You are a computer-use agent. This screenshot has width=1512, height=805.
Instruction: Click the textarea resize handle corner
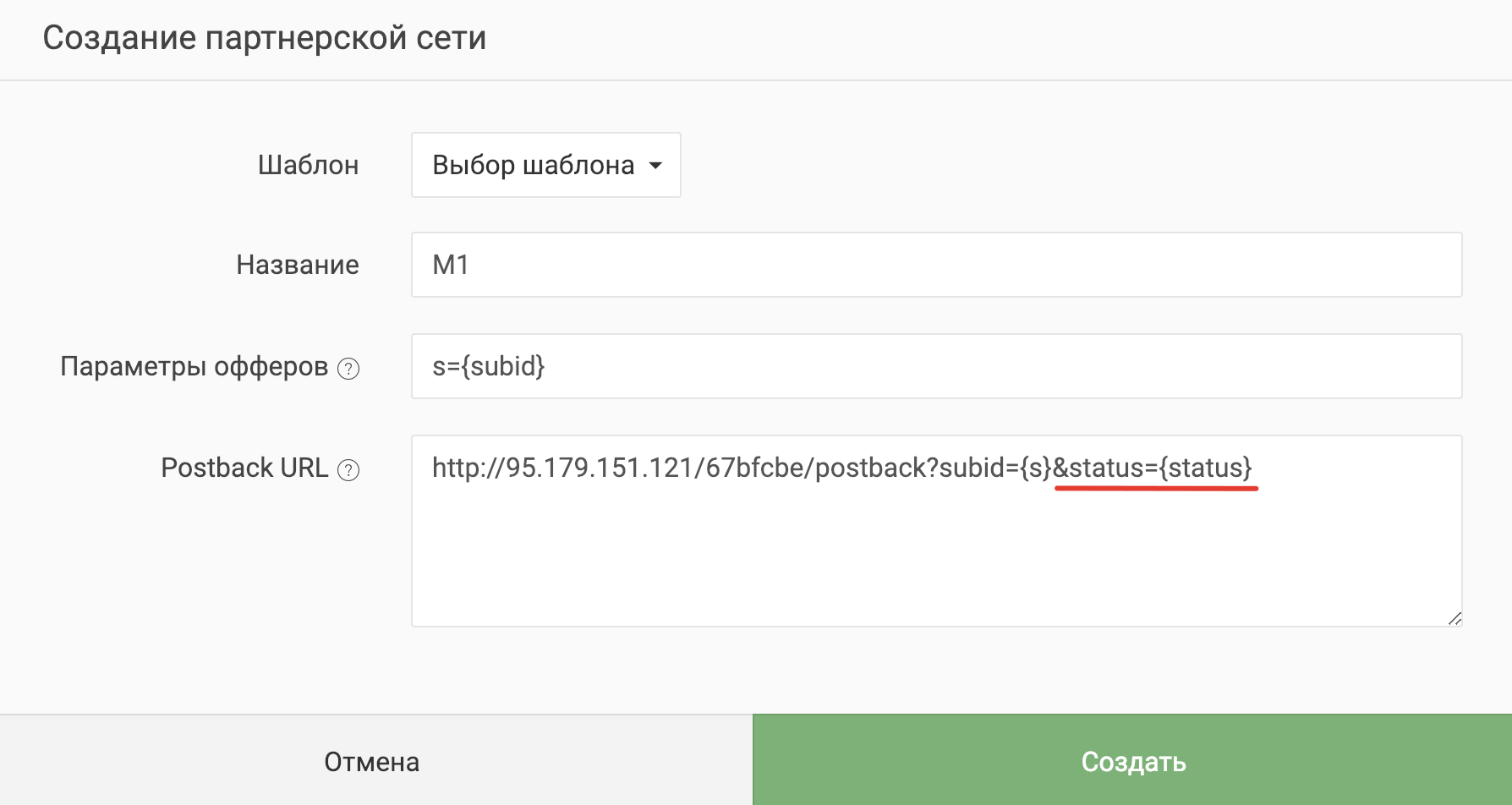tap(1454, 619)
